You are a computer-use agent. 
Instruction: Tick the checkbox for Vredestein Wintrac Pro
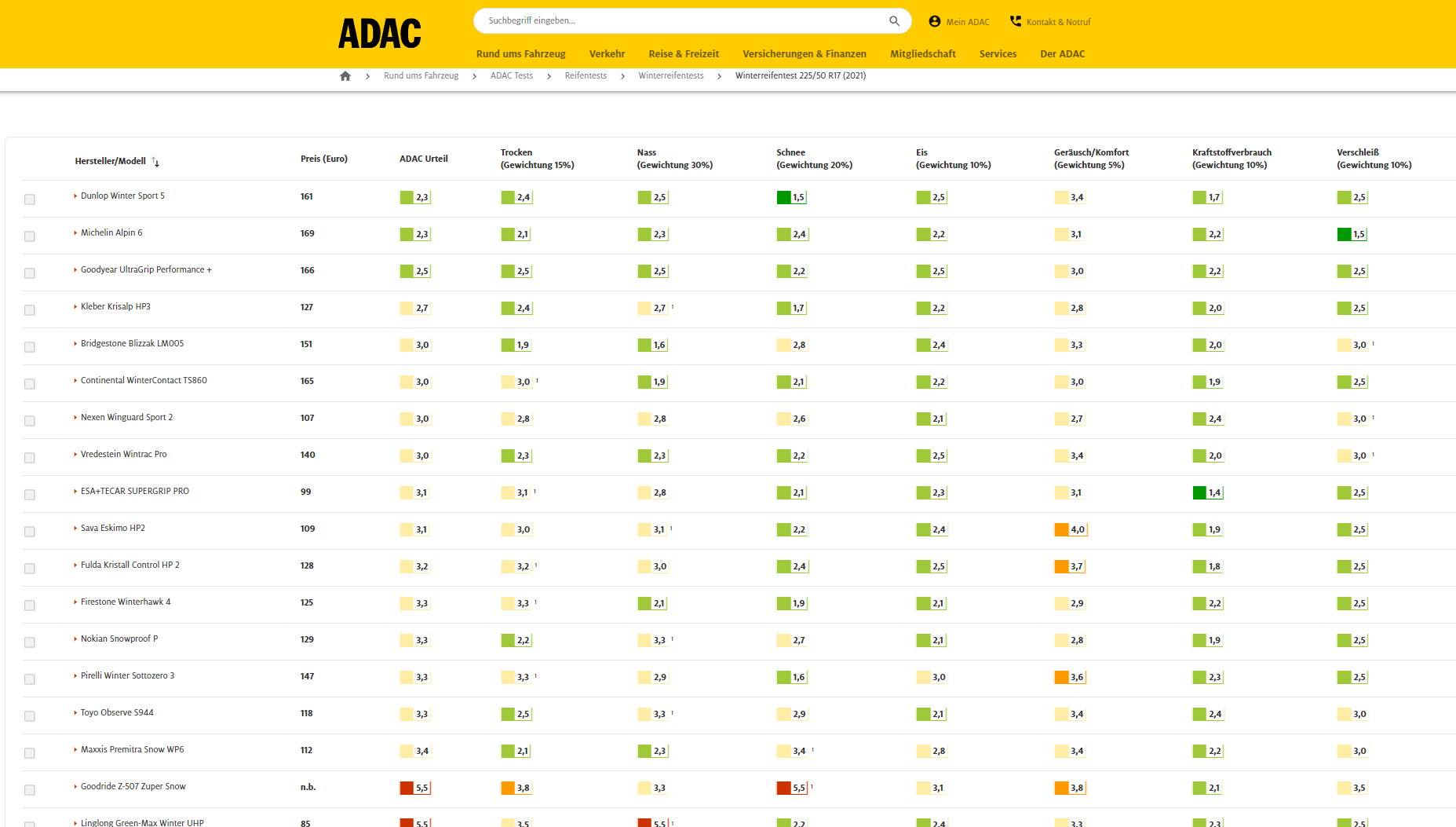[x=30, y=458]
